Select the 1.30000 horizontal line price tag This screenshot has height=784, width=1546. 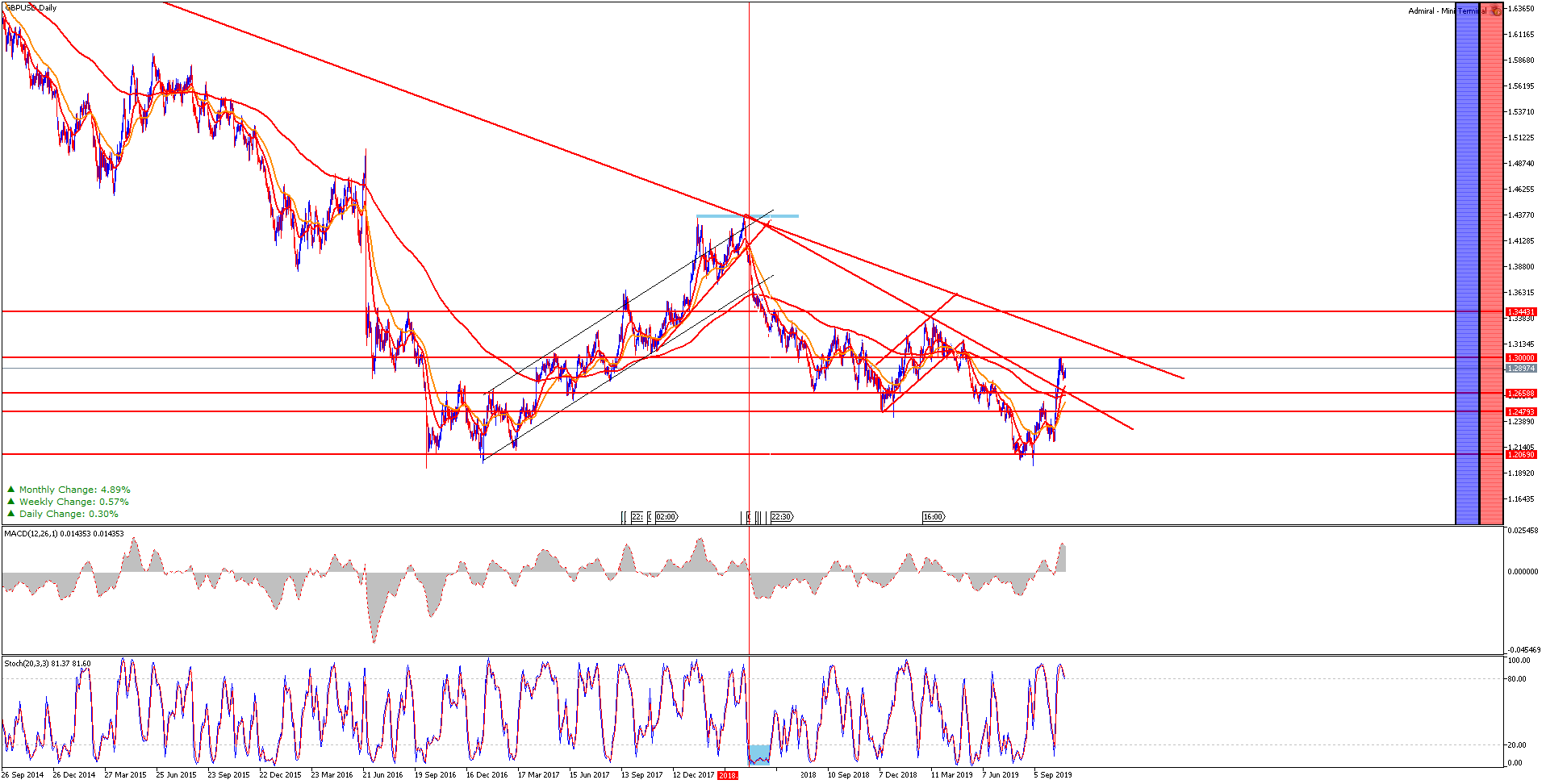(x=1521, y=358)
